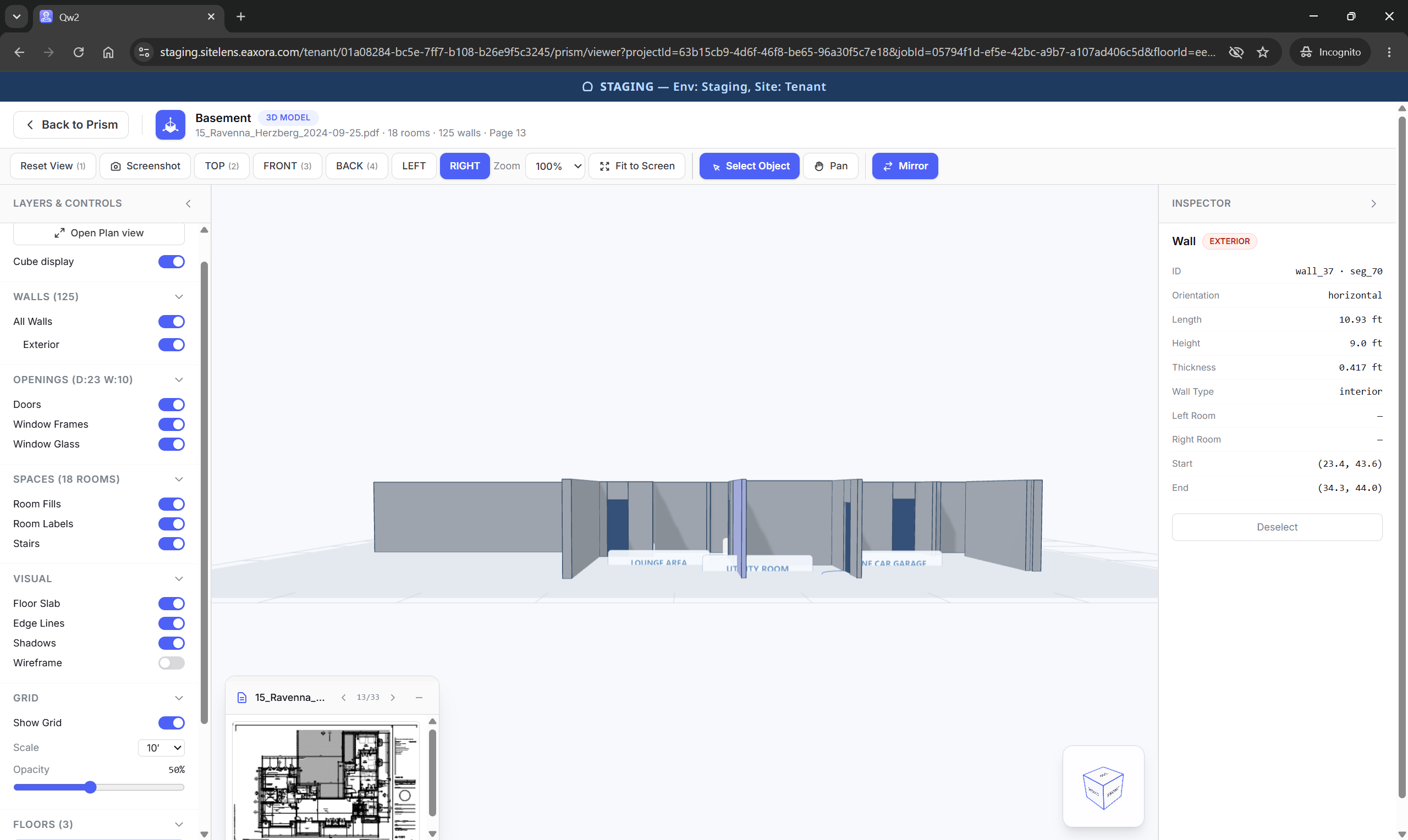Switch to FRONT view
The height and width of the screenshot is (840, 1408).
click(x=287, y=166)
